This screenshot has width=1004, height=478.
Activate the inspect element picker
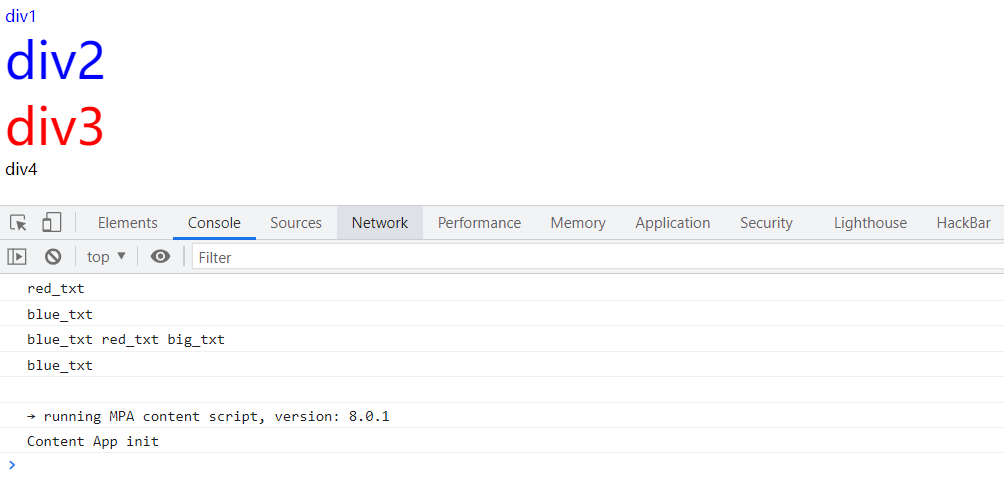(18, 222)
